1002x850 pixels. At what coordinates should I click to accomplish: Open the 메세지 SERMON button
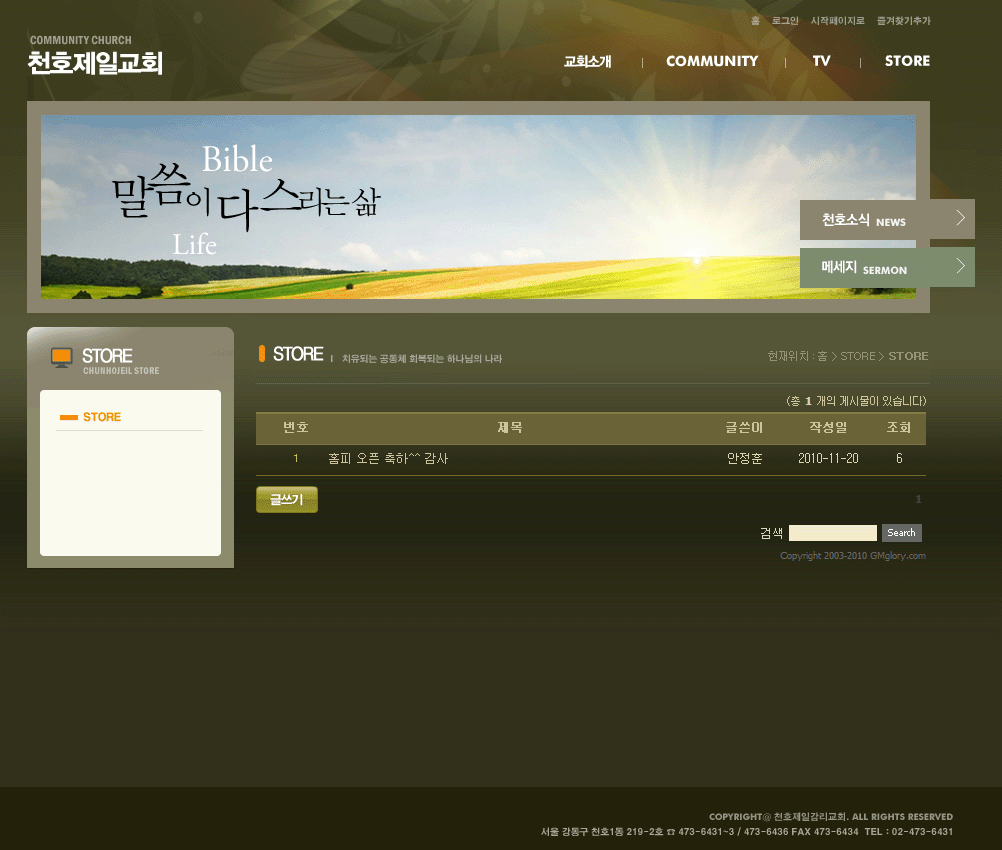click(865, 268)
